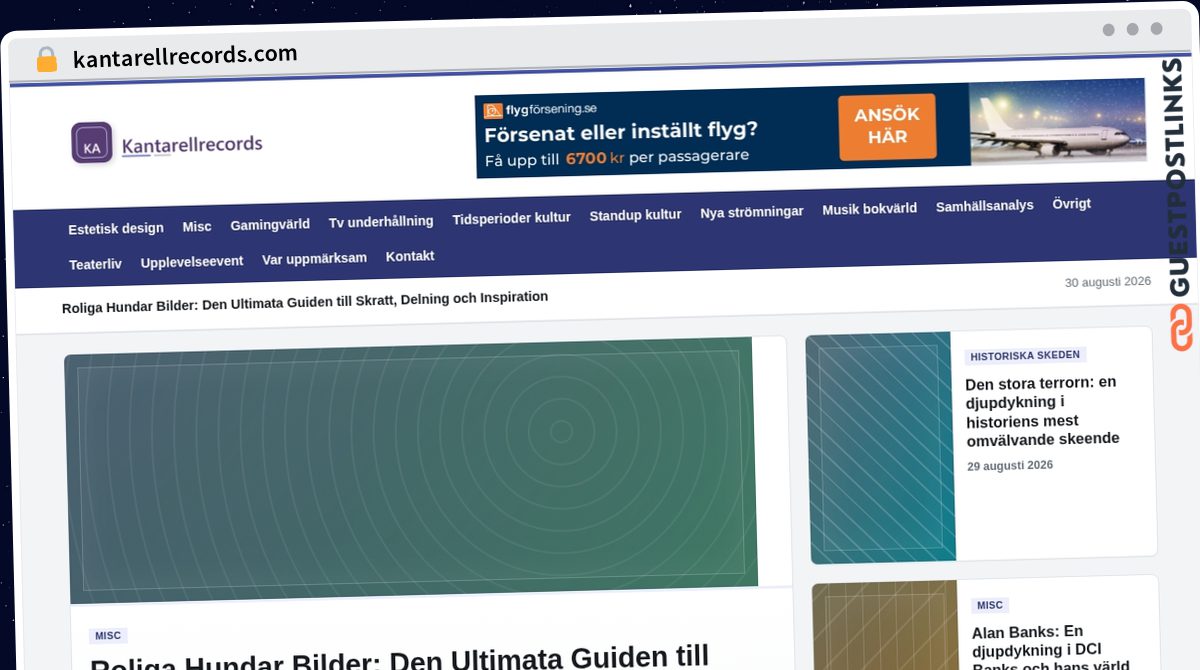This screenshot has width=1200, height=670.
Task: Open the Övrigt menu item
Action: pos(1071,204)
